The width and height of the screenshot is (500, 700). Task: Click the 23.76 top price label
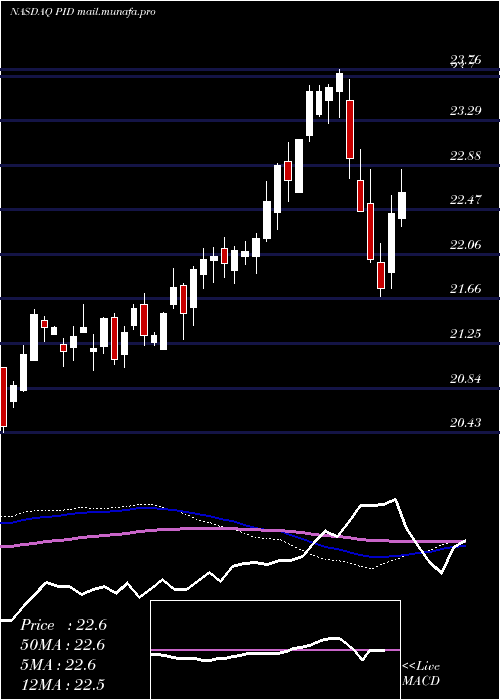pyautogui.click(x=466, y=60)
